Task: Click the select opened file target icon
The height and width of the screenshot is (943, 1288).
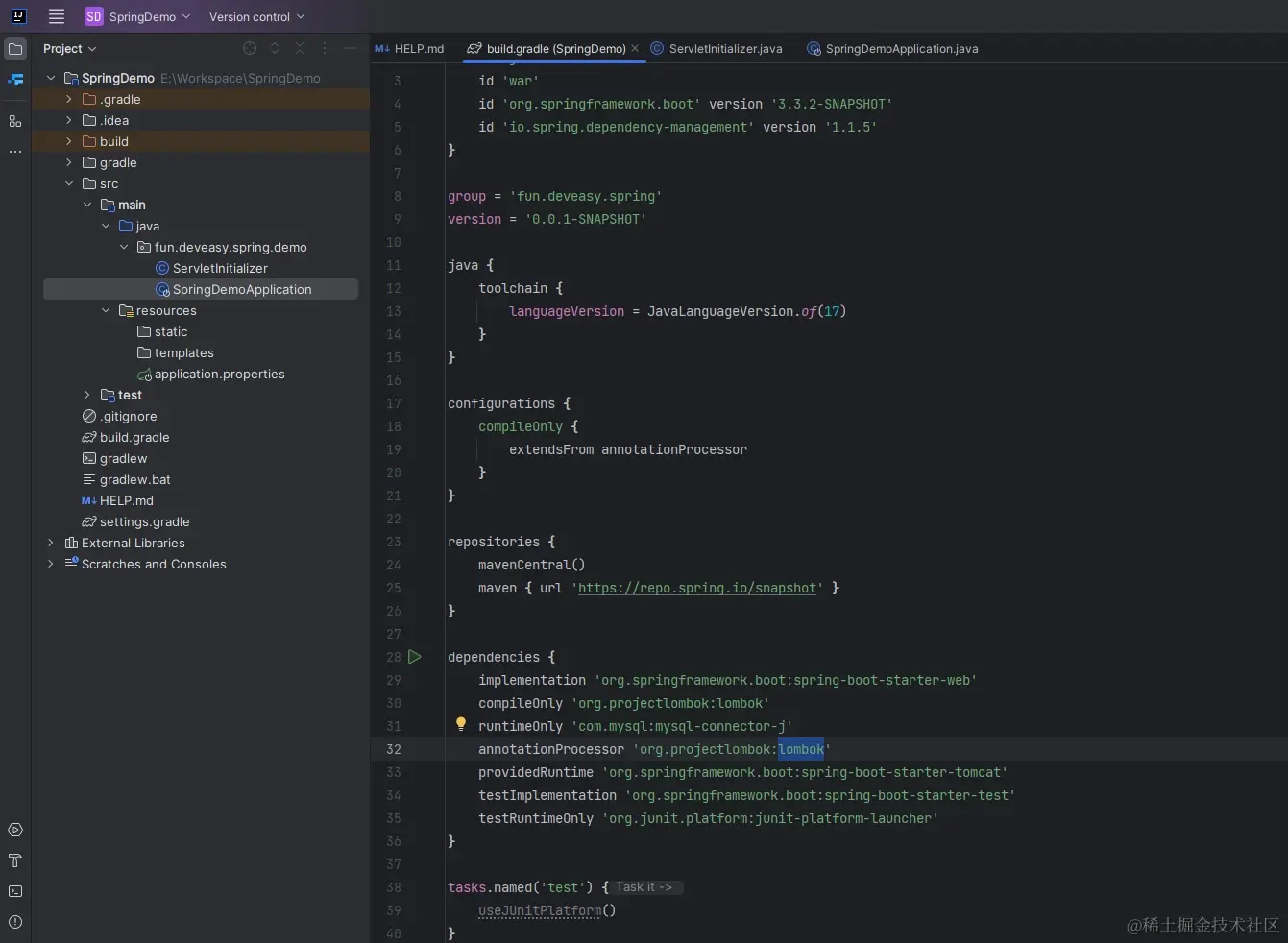Action: pyautogui.click(x=250, y=49)
